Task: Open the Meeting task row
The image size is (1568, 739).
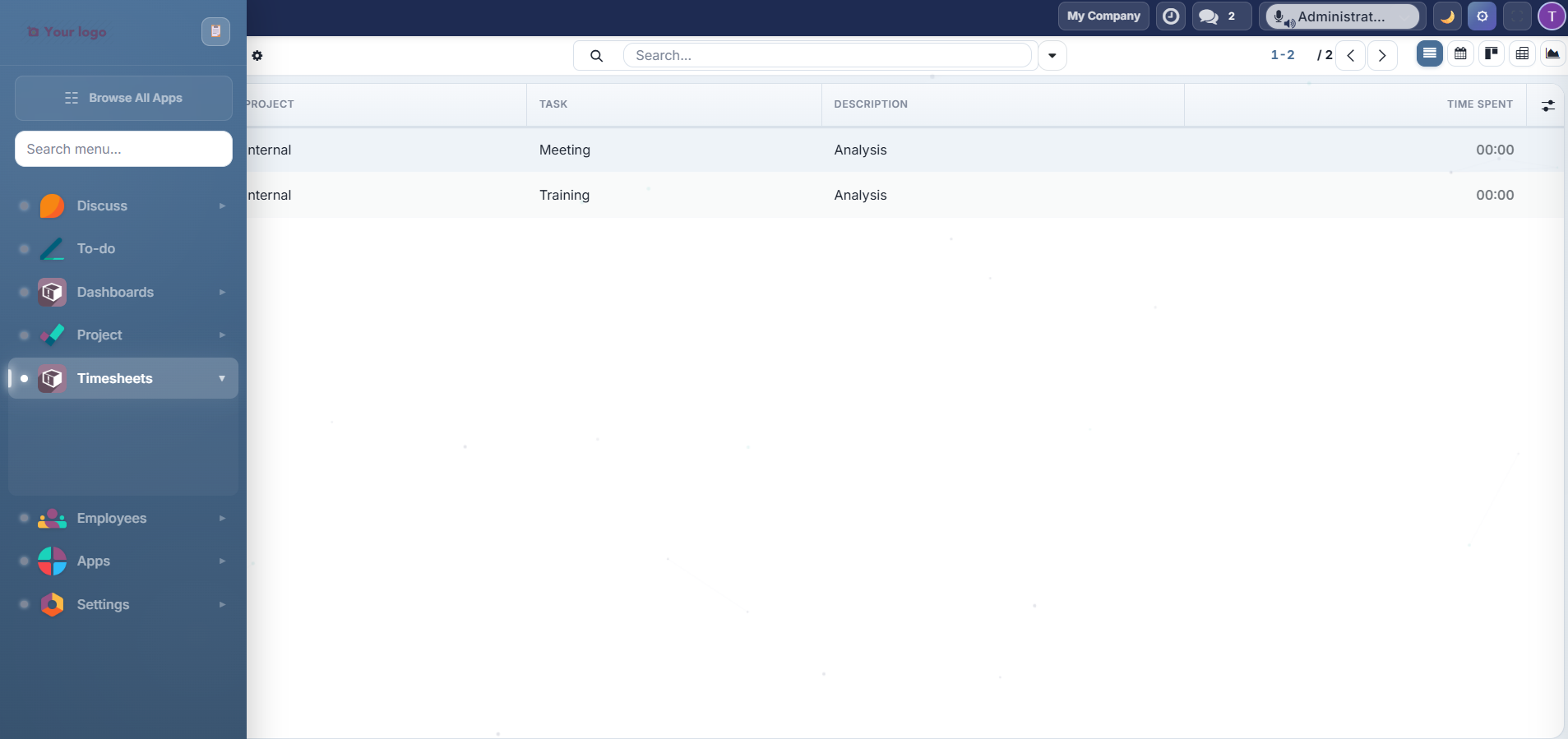Action: (x=904, y=150)
